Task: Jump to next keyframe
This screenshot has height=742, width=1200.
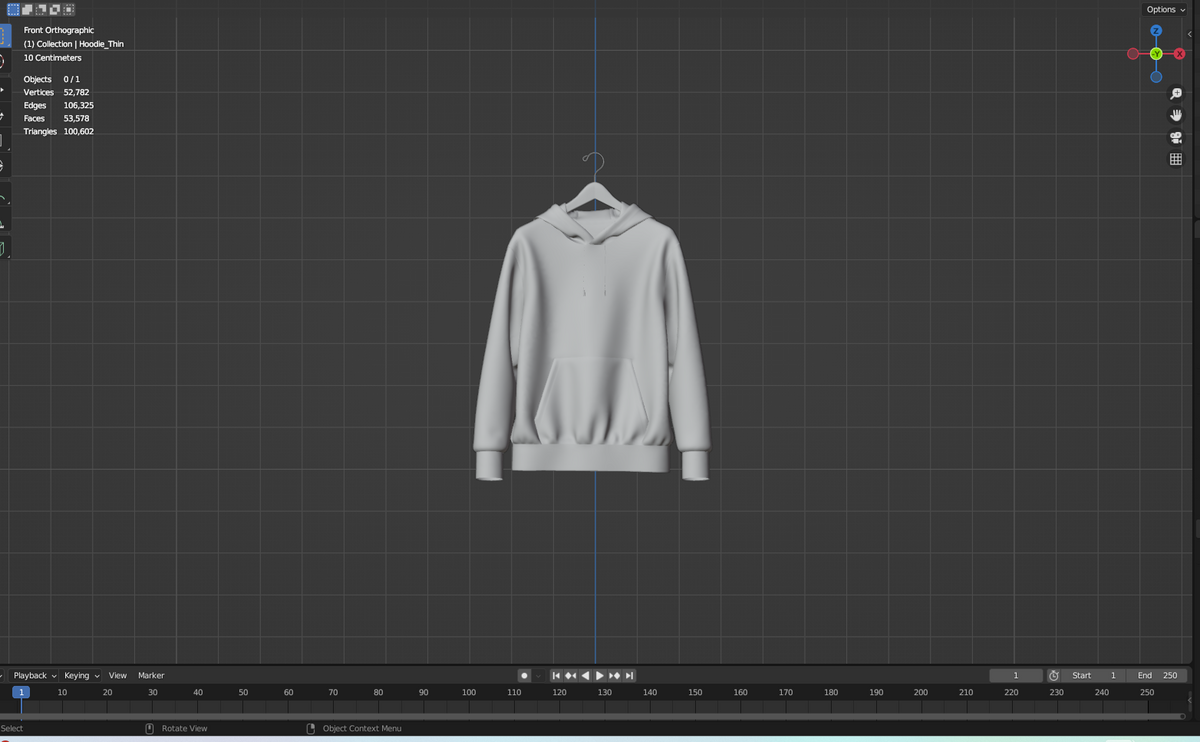Action: (614, 676)
